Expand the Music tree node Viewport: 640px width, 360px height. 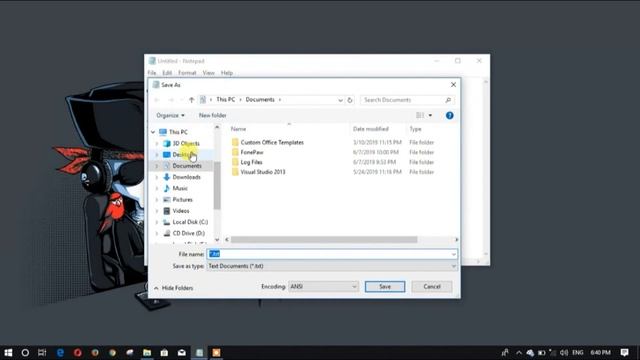click(x=157, y=188)
